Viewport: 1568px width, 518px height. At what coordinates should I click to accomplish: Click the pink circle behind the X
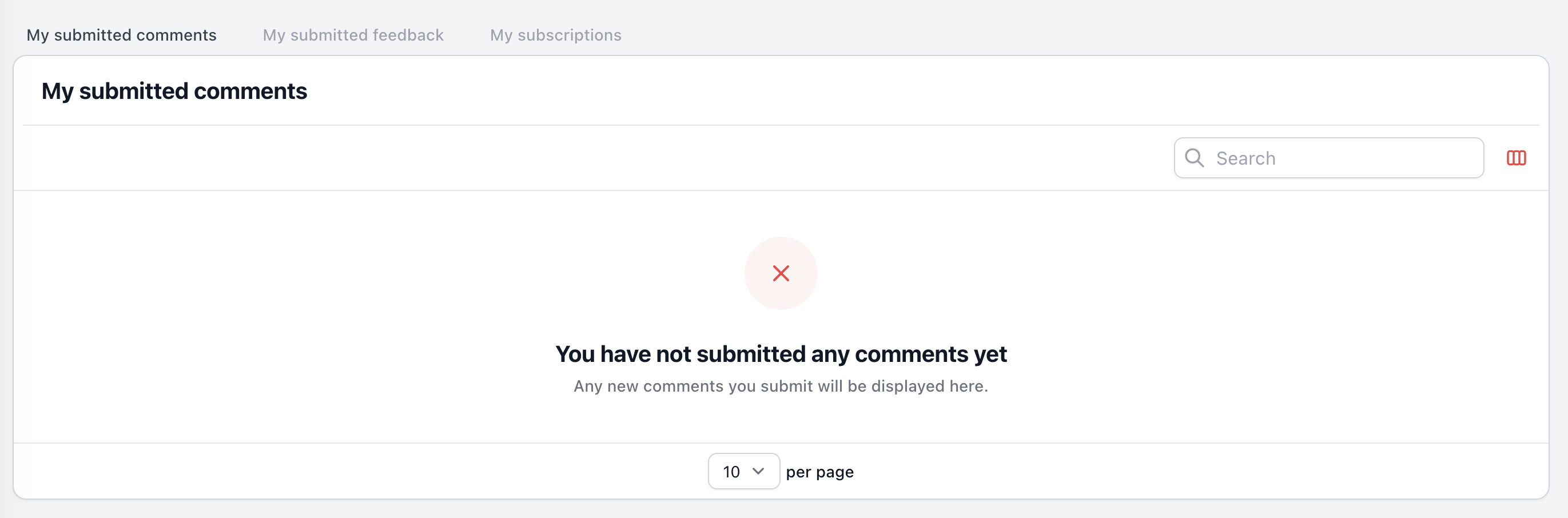[781, 273]
